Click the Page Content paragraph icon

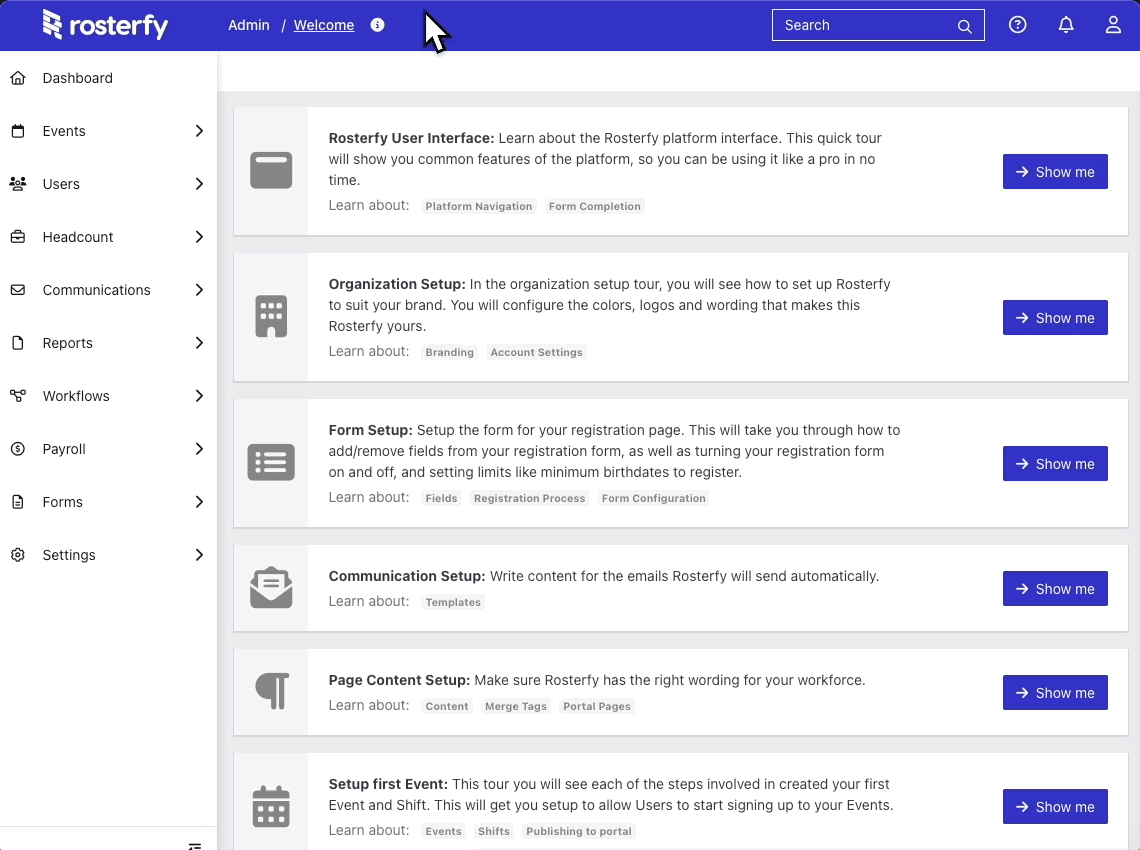(272, 691)
